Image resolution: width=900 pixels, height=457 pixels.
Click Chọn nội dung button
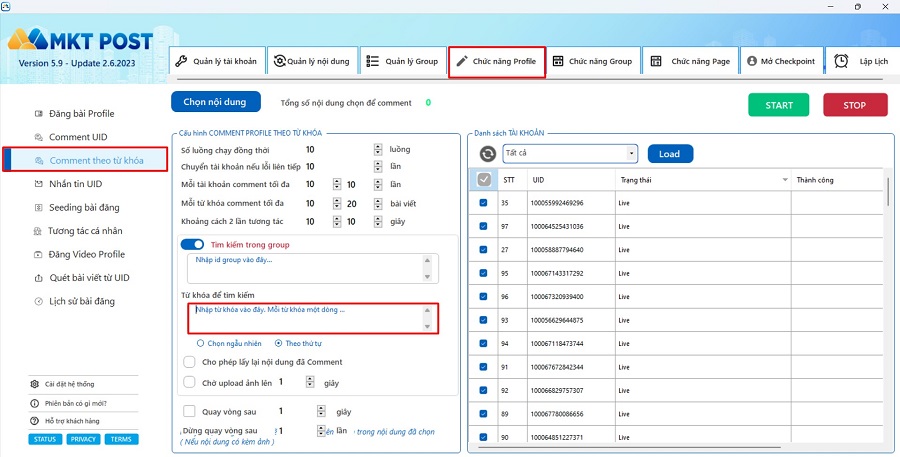(216, 102)
